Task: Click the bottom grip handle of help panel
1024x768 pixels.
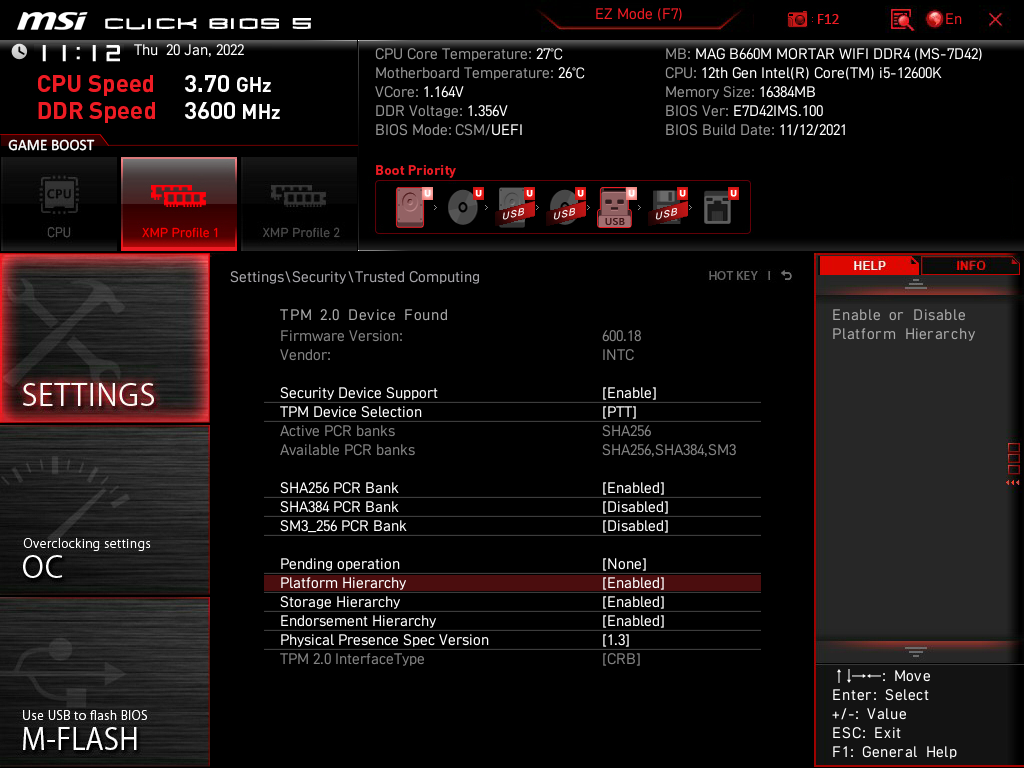Action: click(916, 652)
